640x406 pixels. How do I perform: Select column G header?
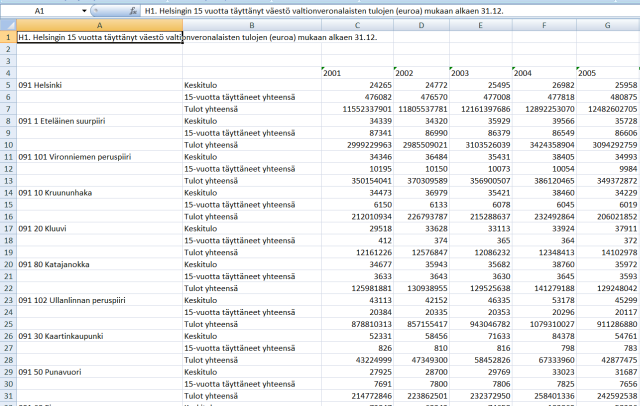point(608,25)
